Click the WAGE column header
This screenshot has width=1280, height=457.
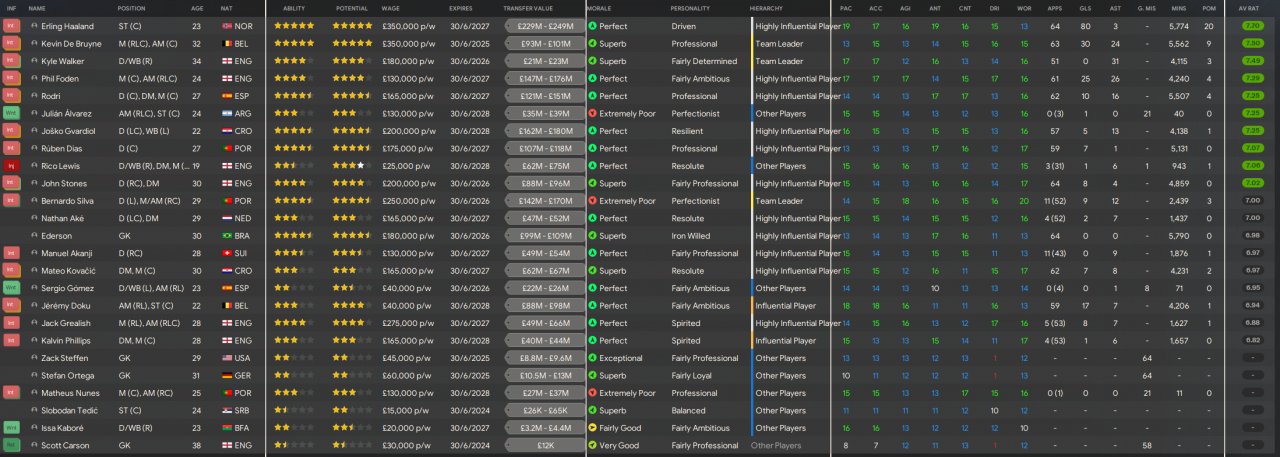(x=391, y=8)
